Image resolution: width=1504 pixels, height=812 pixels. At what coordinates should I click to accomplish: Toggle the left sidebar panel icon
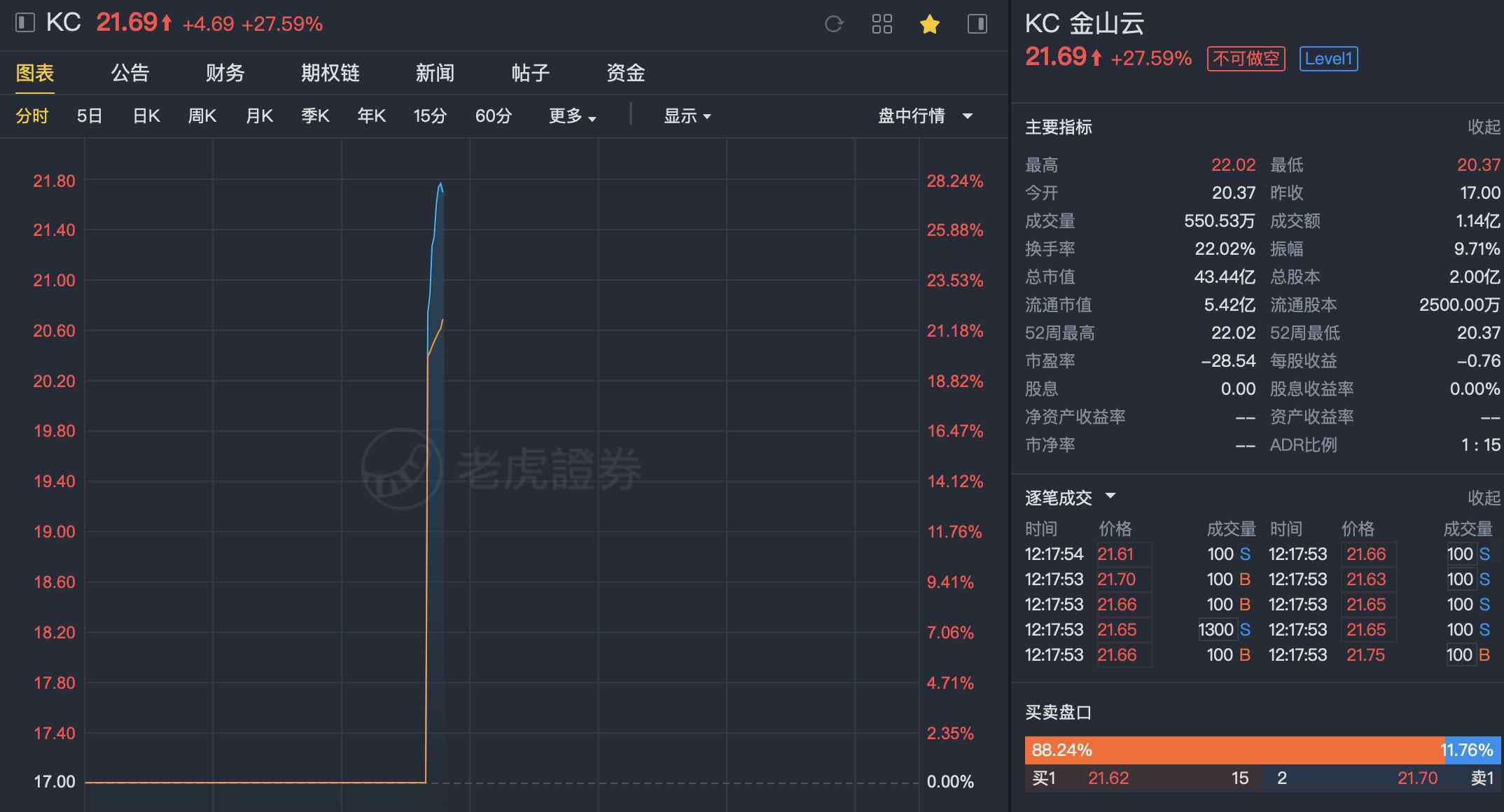[x=25, y=23]
